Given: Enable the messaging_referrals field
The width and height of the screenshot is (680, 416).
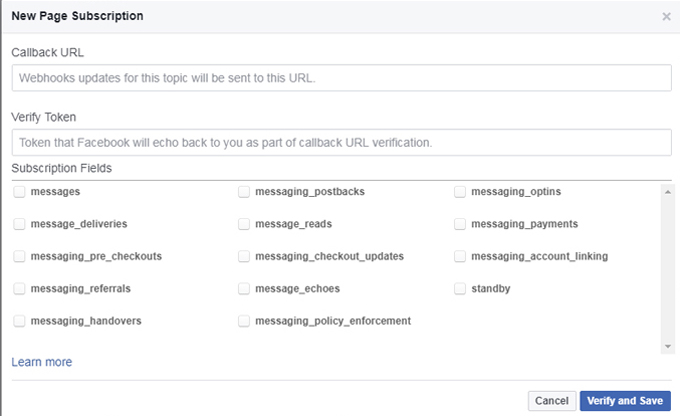Looking at the screenshot, I should click(19, 288).
